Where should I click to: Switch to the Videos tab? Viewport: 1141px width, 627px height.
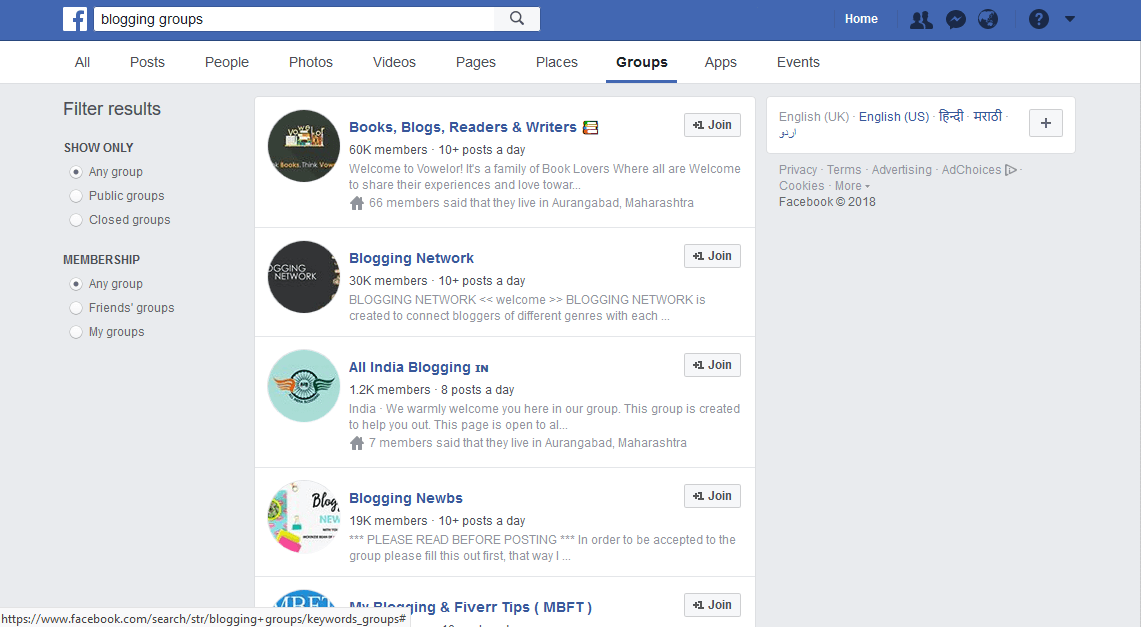394,63
